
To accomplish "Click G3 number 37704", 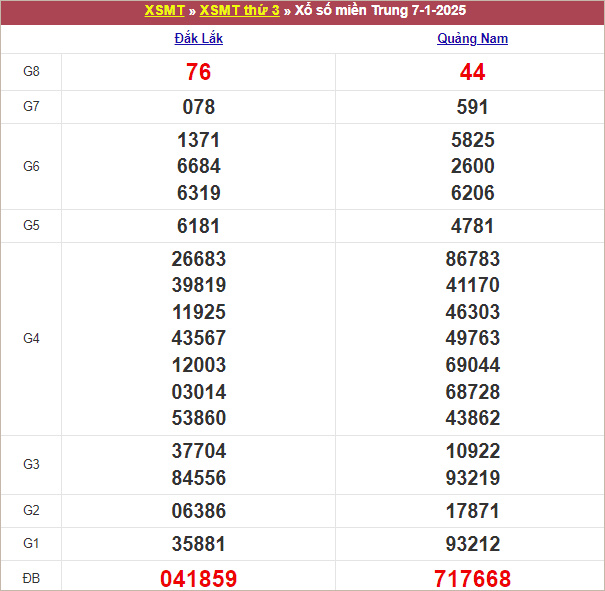I will coord(198,451).
